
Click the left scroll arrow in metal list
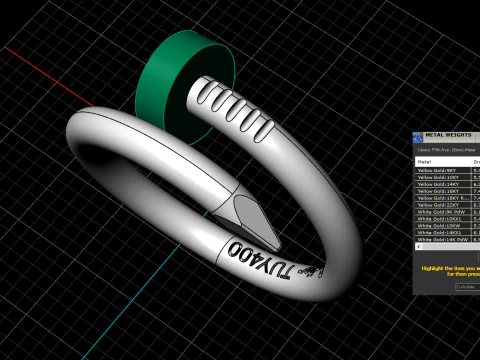click(x=419, y=246)
